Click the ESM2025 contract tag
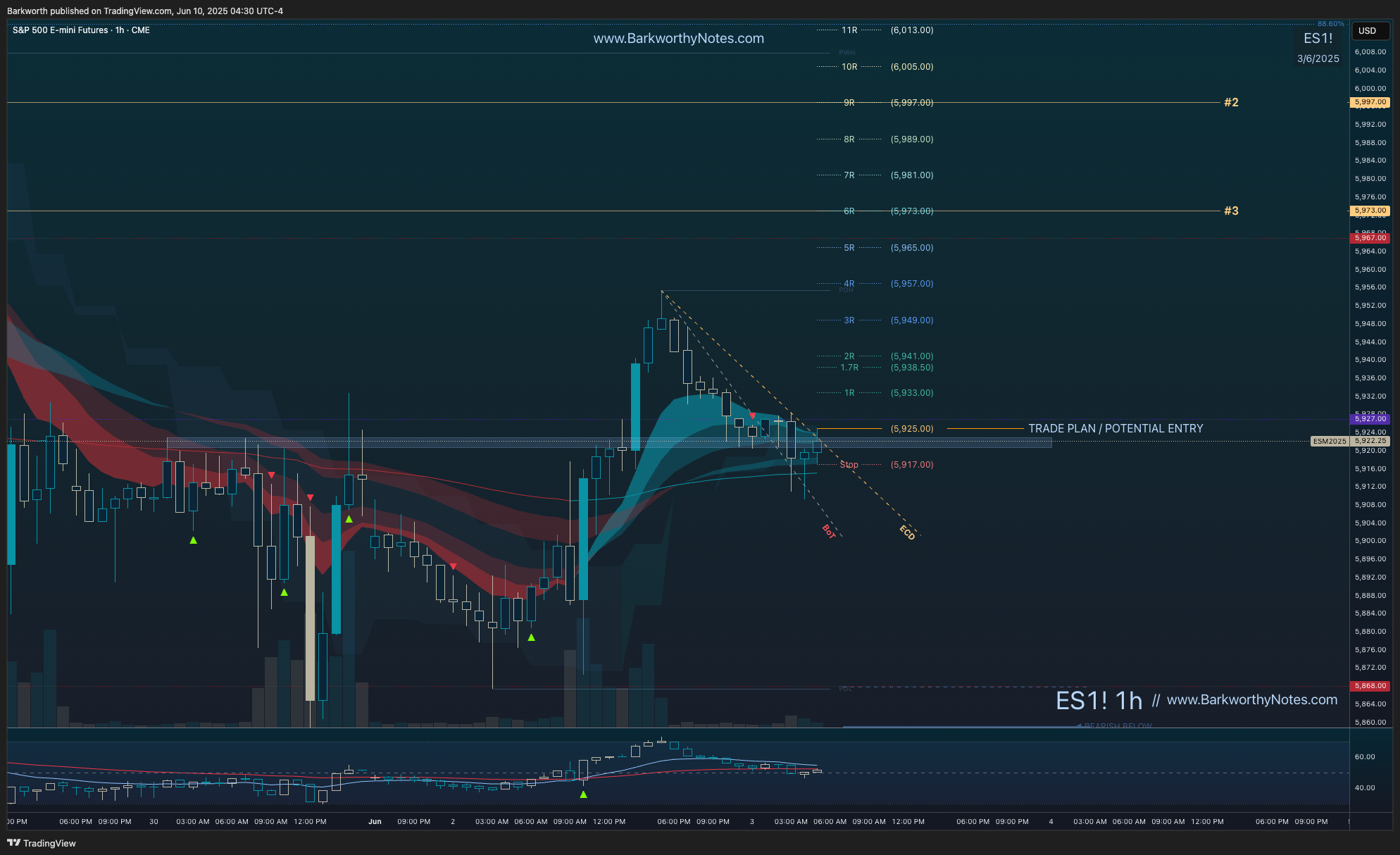Viewport: 1400px width, 855px height. coord(1329,441)
